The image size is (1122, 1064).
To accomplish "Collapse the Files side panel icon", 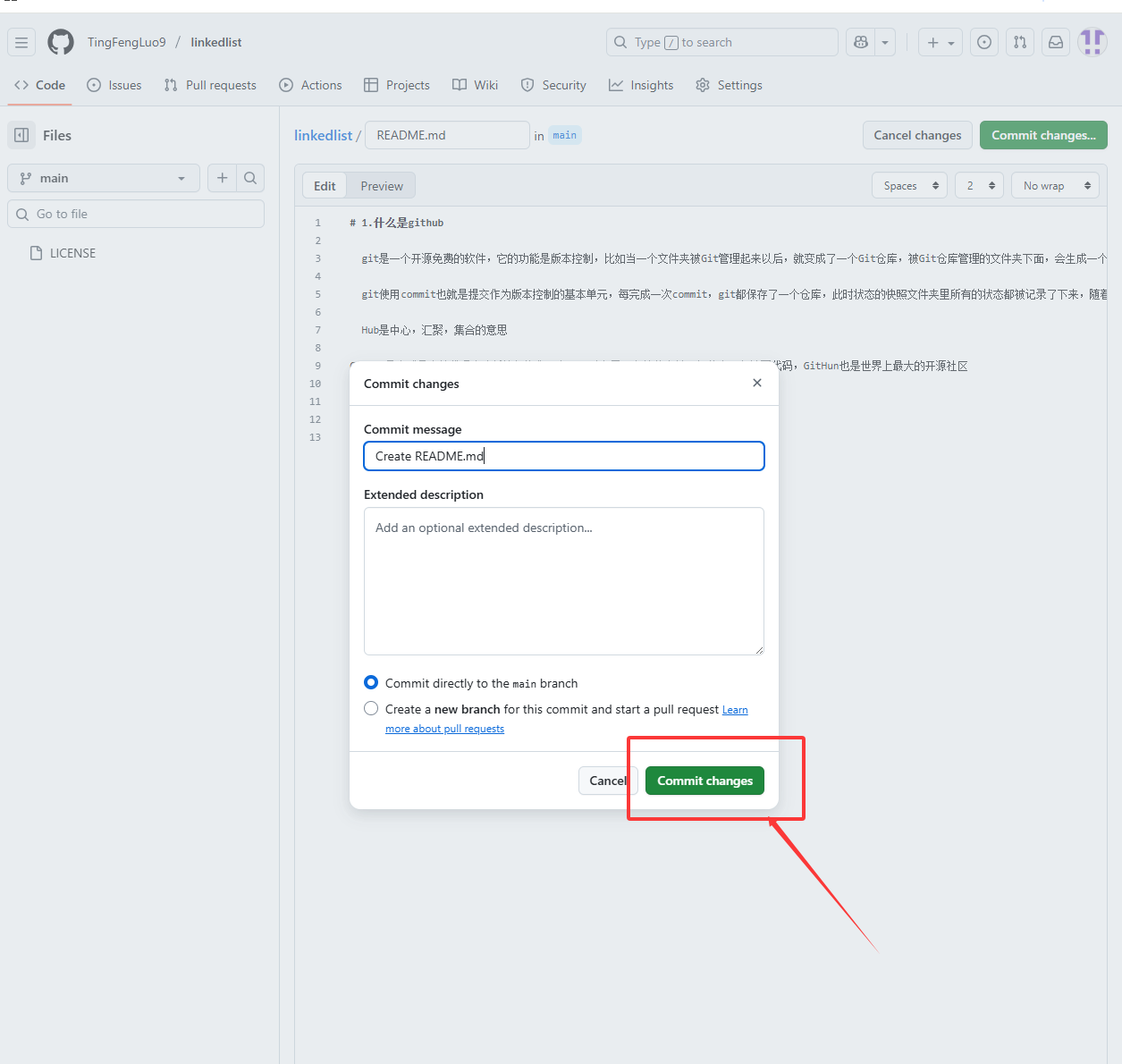I will [22, 135].
